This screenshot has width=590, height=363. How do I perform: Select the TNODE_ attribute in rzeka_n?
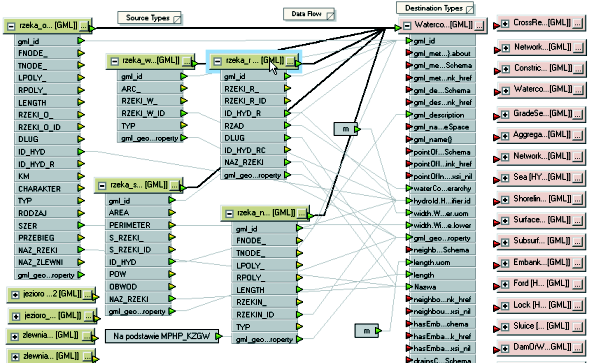click(264, 253)
